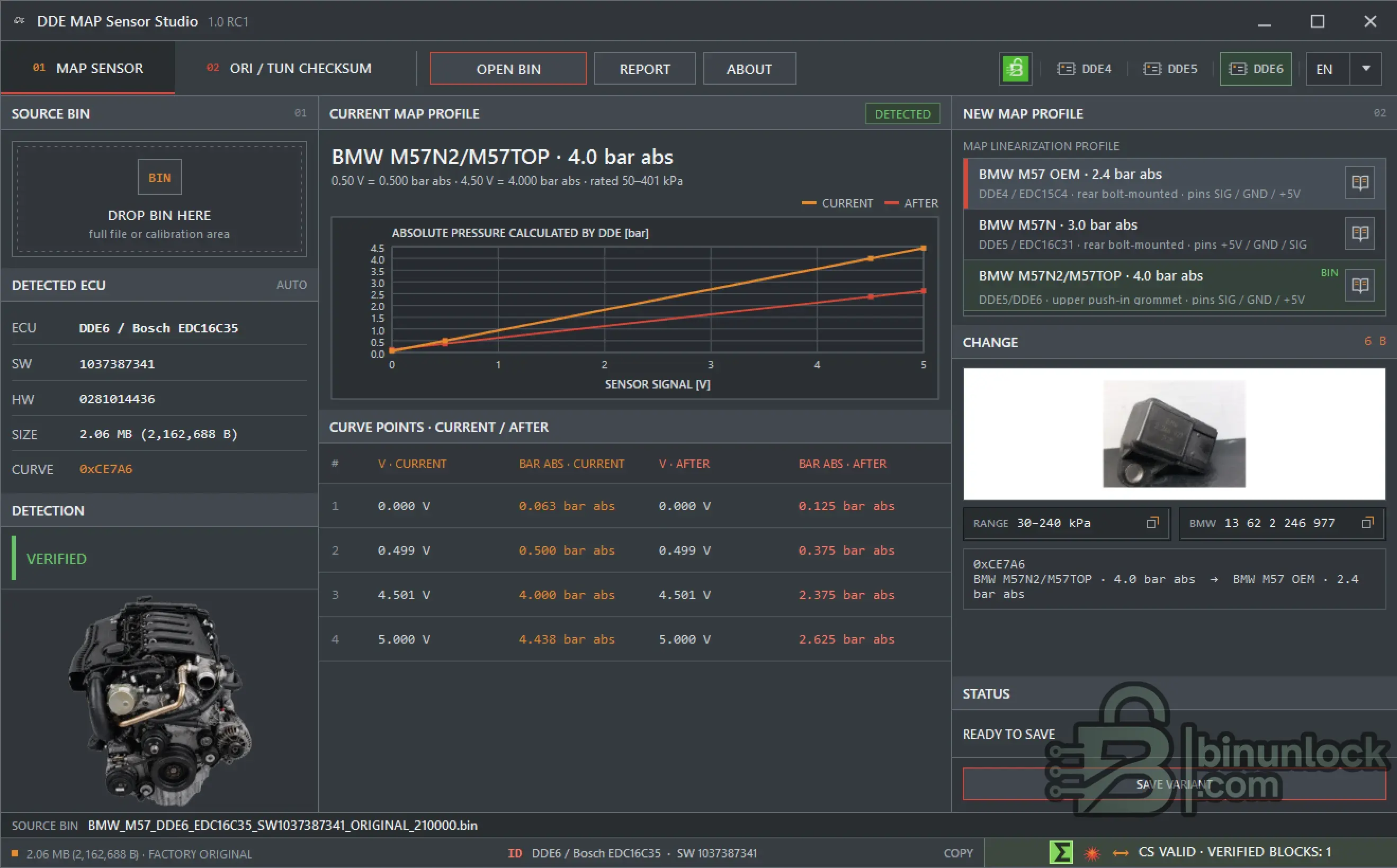The width and height of the screenshot is (1397, 868).
Task: Click the 0.500 bar abs cell
Action: [x=567, y=550]
